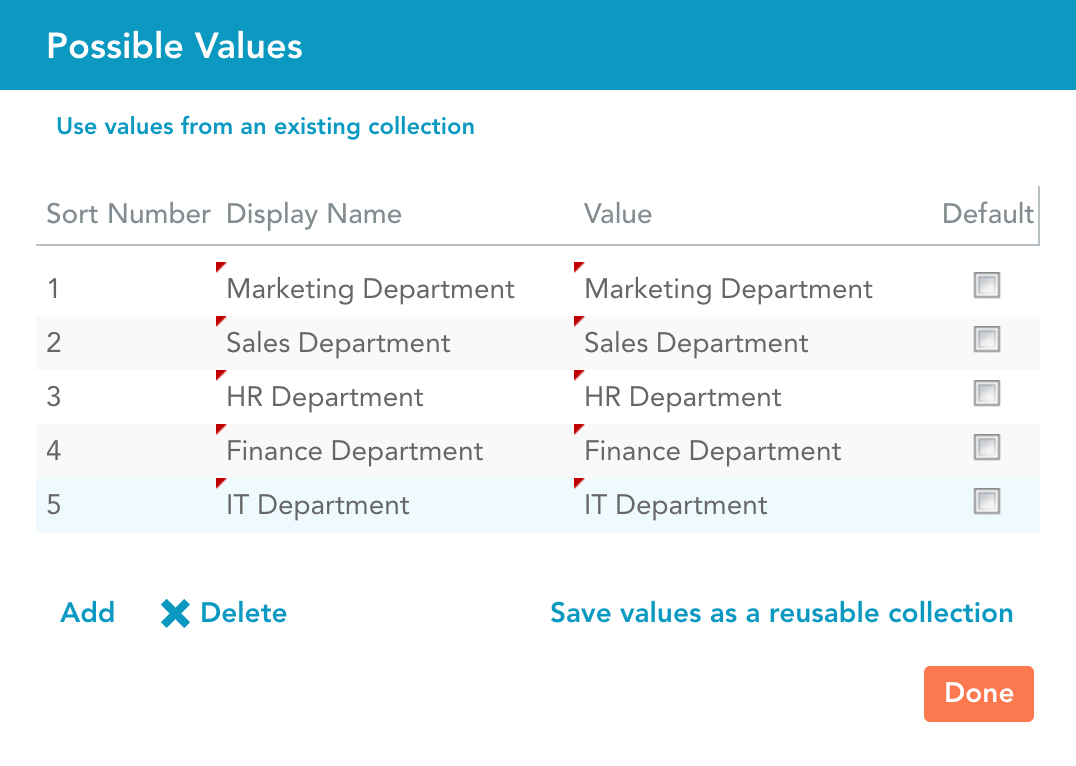Edit the HR Department value cell
Viewport: 1076px width, 766px height.
pos(753,397)
